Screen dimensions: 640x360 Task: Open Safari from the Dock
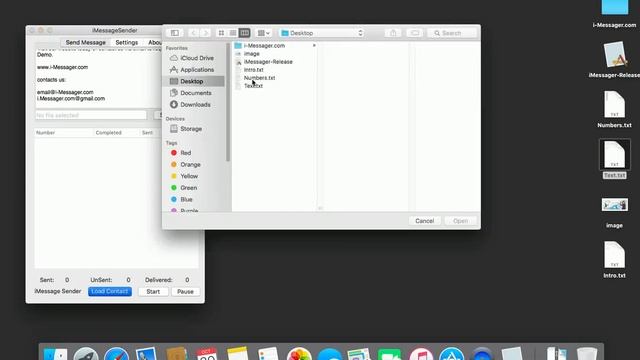116,354
